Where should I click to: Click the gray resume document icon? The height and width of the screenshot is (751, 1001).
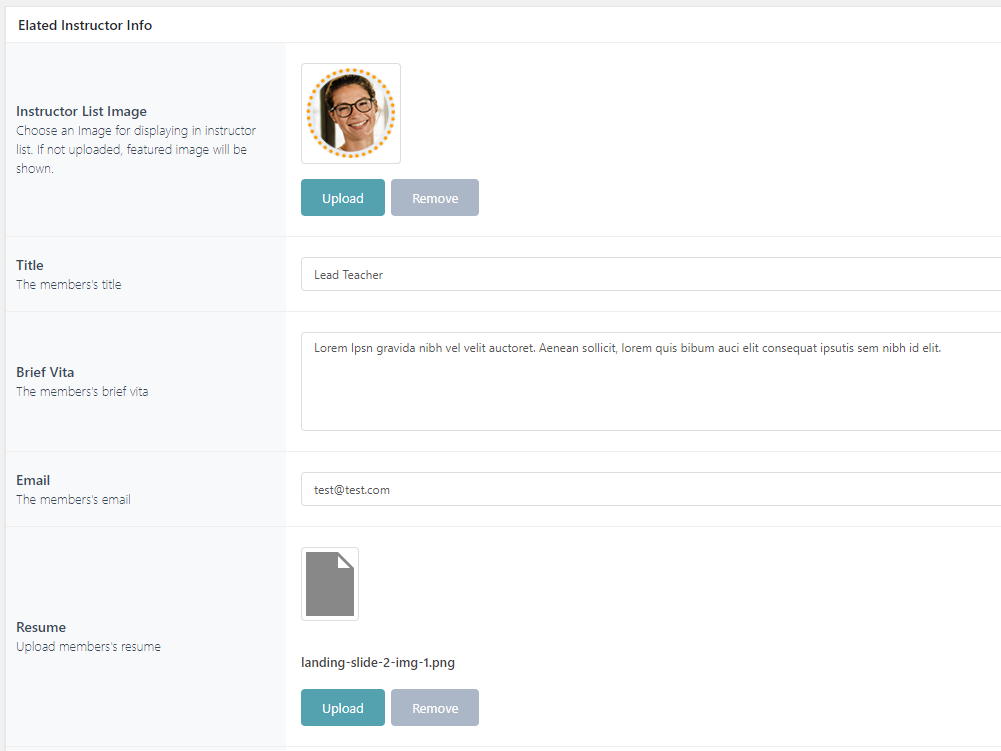point(330,584)
